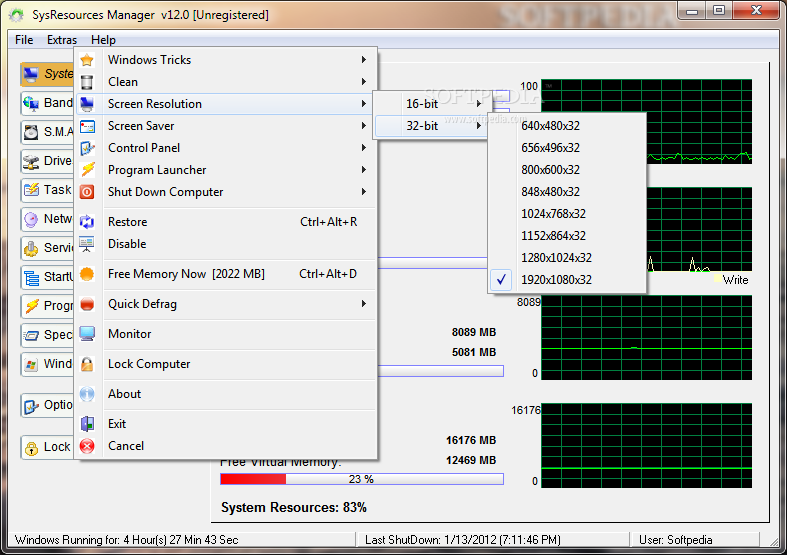Click the blue Monitor screen icon
The width and height of the screenshot is (787, 555).
87,334
